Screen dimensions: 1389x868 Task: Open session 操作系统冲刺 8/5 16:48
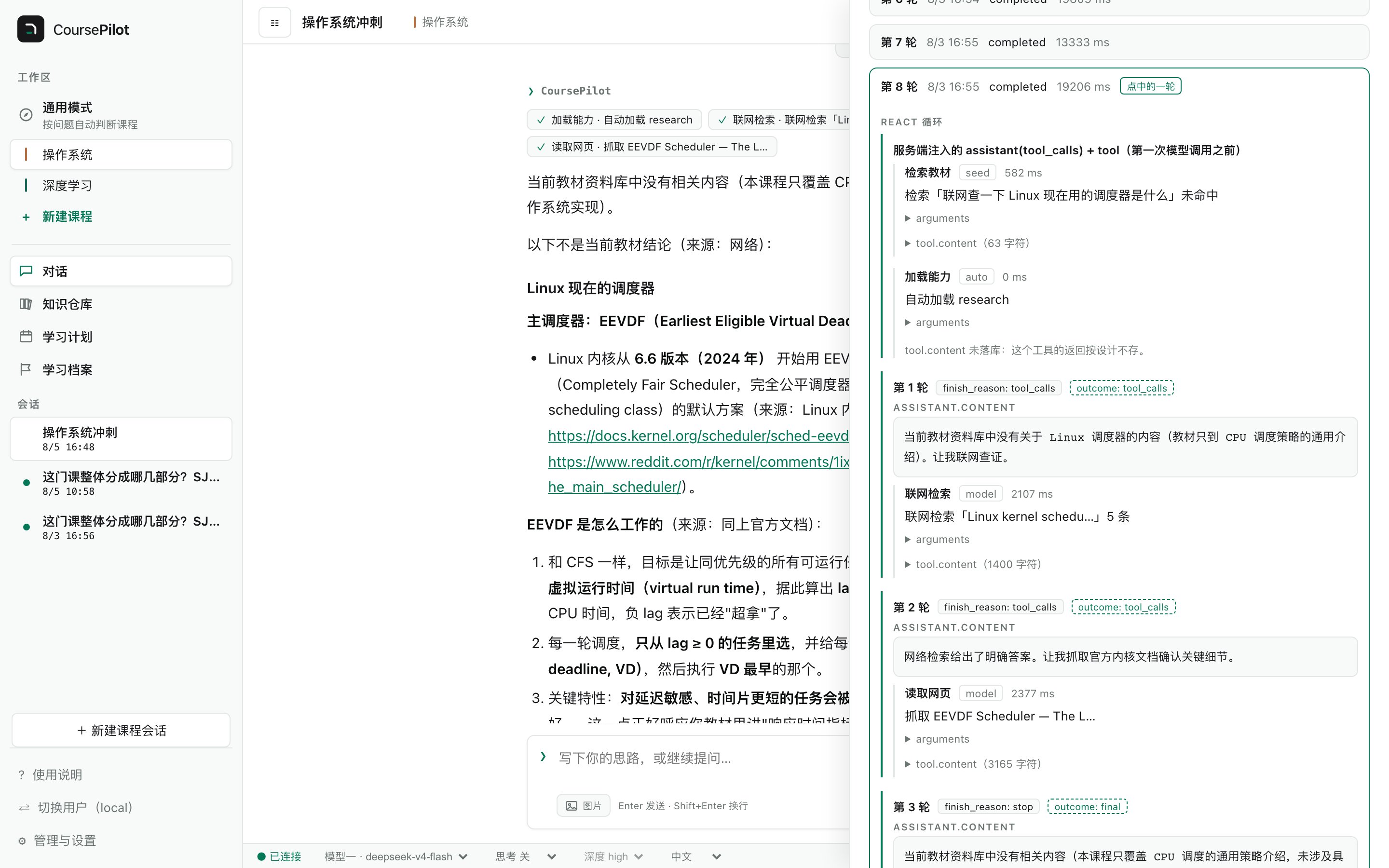(x=121, y=439)
